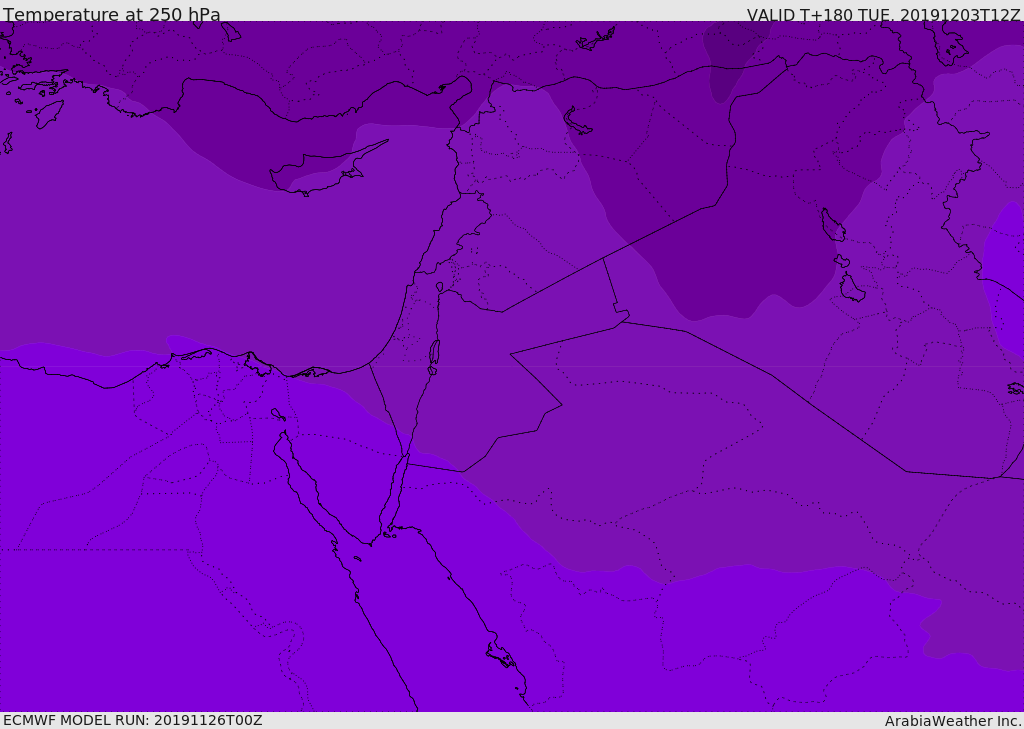1024x729 pixels.
Task: Click the 'ArabiaWeather Inc' credit text
Action: coord(953,721)
